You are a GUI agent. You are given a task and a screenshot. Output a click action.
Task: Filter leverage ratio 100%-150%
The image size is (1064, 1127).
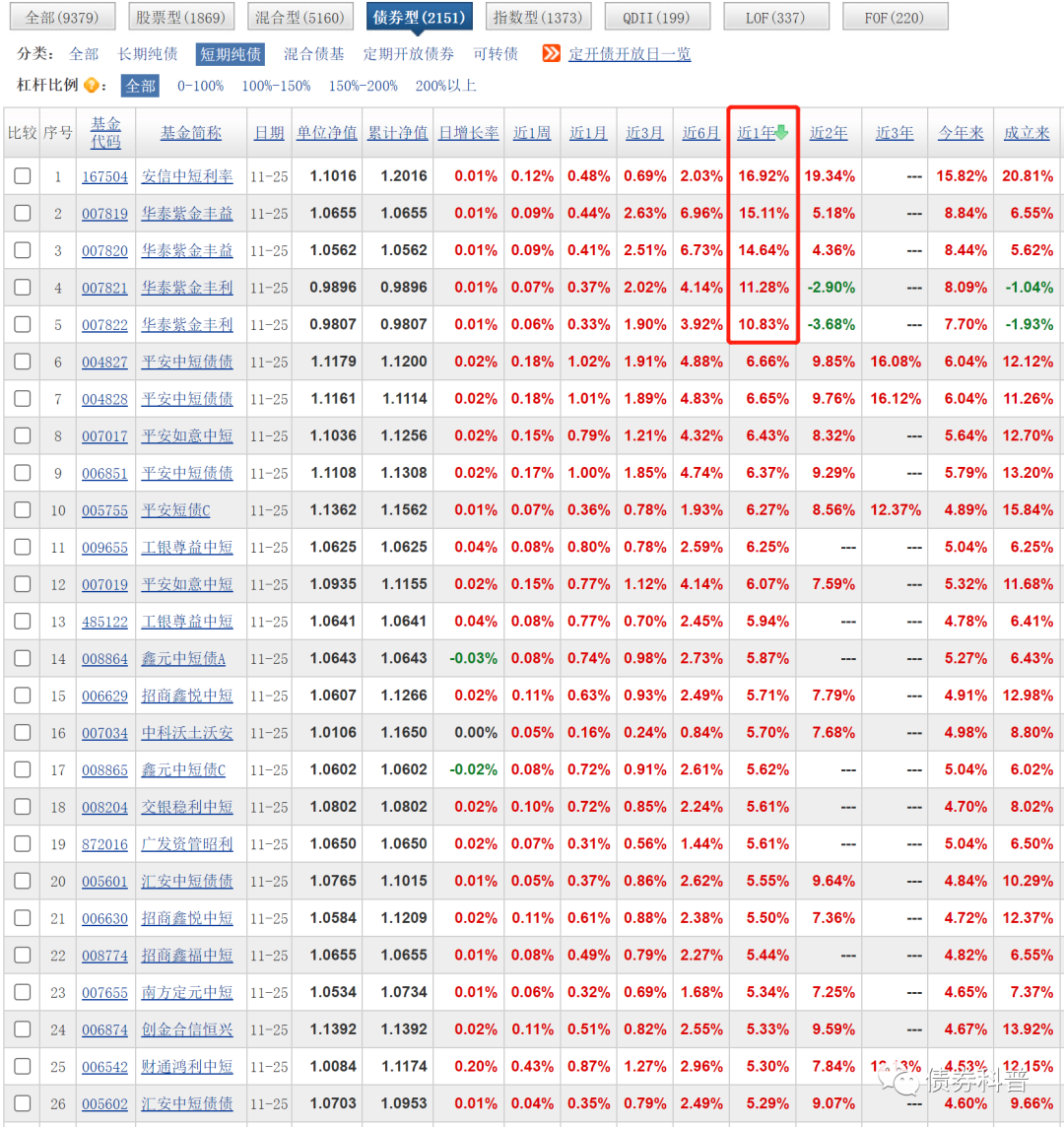[x=276, y=87]
